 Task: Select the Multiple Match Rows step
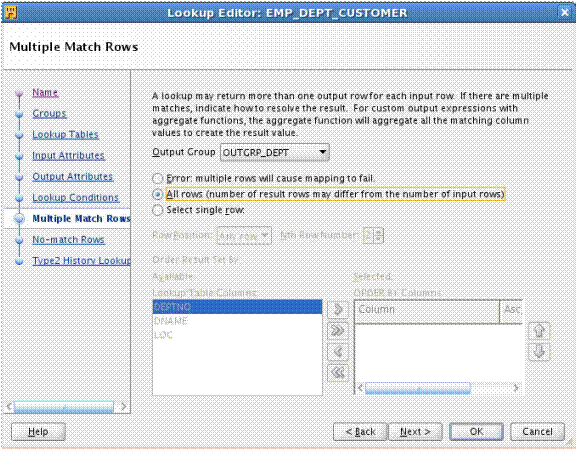[81, 218]
